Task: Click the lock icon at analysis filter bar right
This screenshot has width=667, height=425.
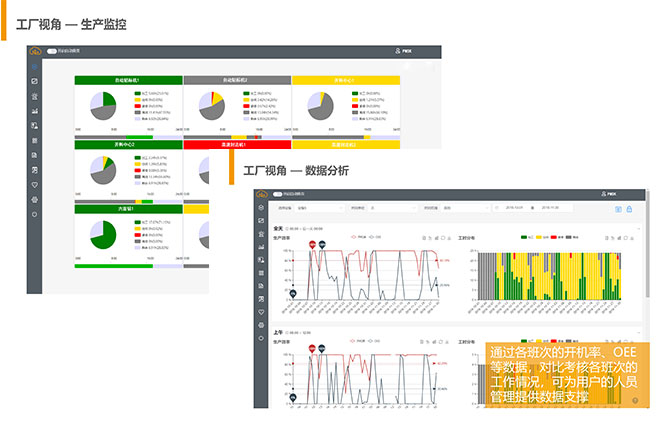Action: click(x=629, y=208)
